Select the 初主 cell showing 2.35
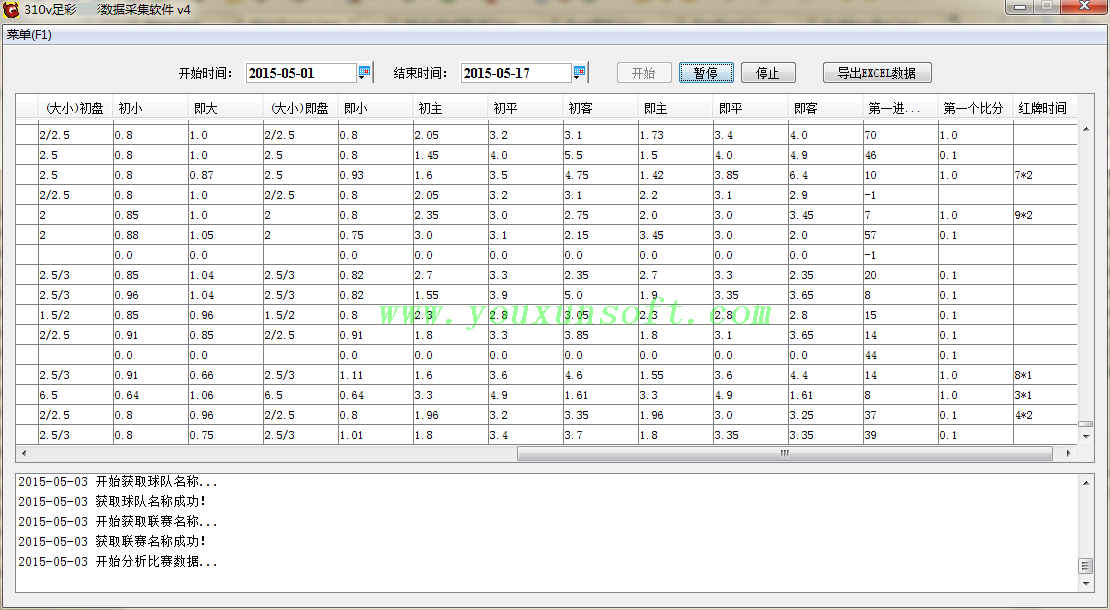Image resolution: width=1110 pixels, height=610 pixels. 451,215
